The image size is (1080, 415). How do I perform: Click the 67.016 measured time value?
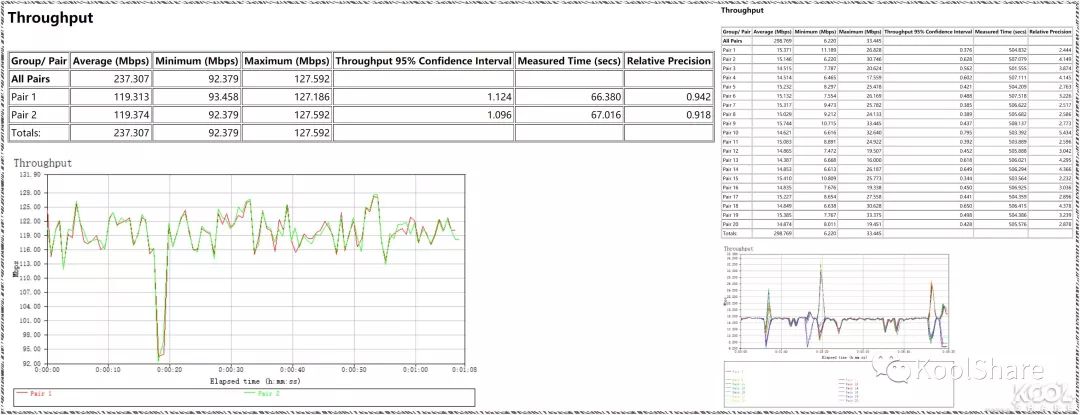(x=605, y=115)
